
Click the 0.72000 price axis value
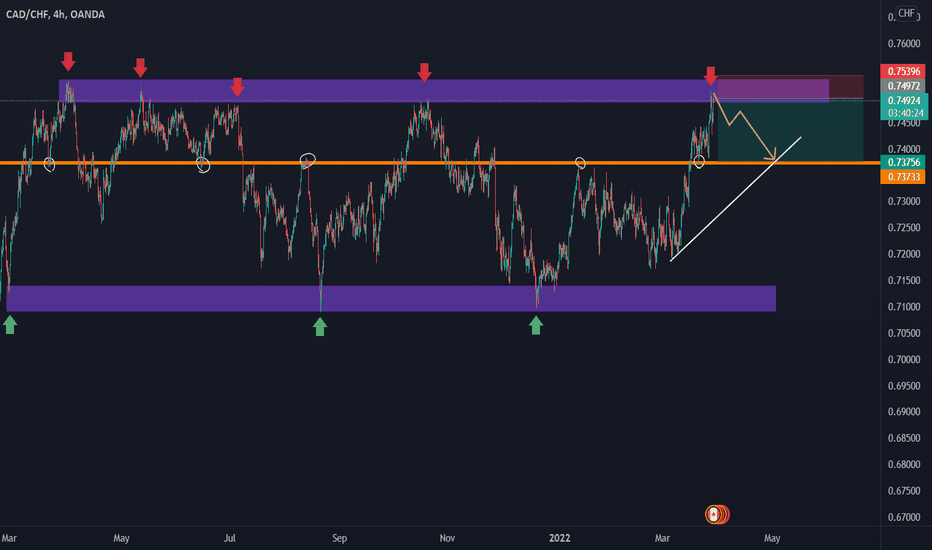pos(903,254)
